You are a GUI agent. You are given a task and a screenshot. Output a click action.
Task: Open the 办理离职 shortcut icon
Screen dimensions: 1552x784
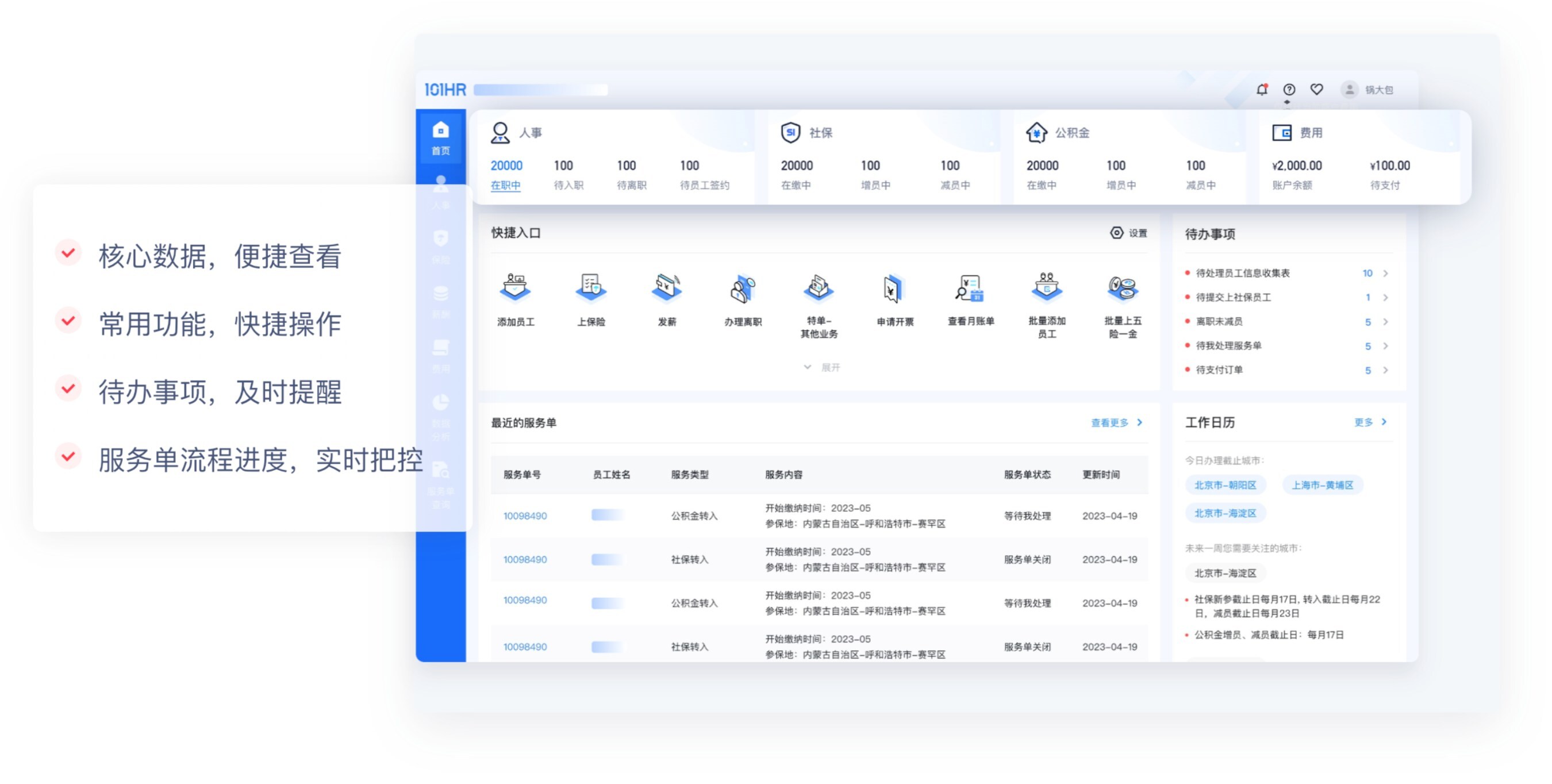click(x=742, y=290)
